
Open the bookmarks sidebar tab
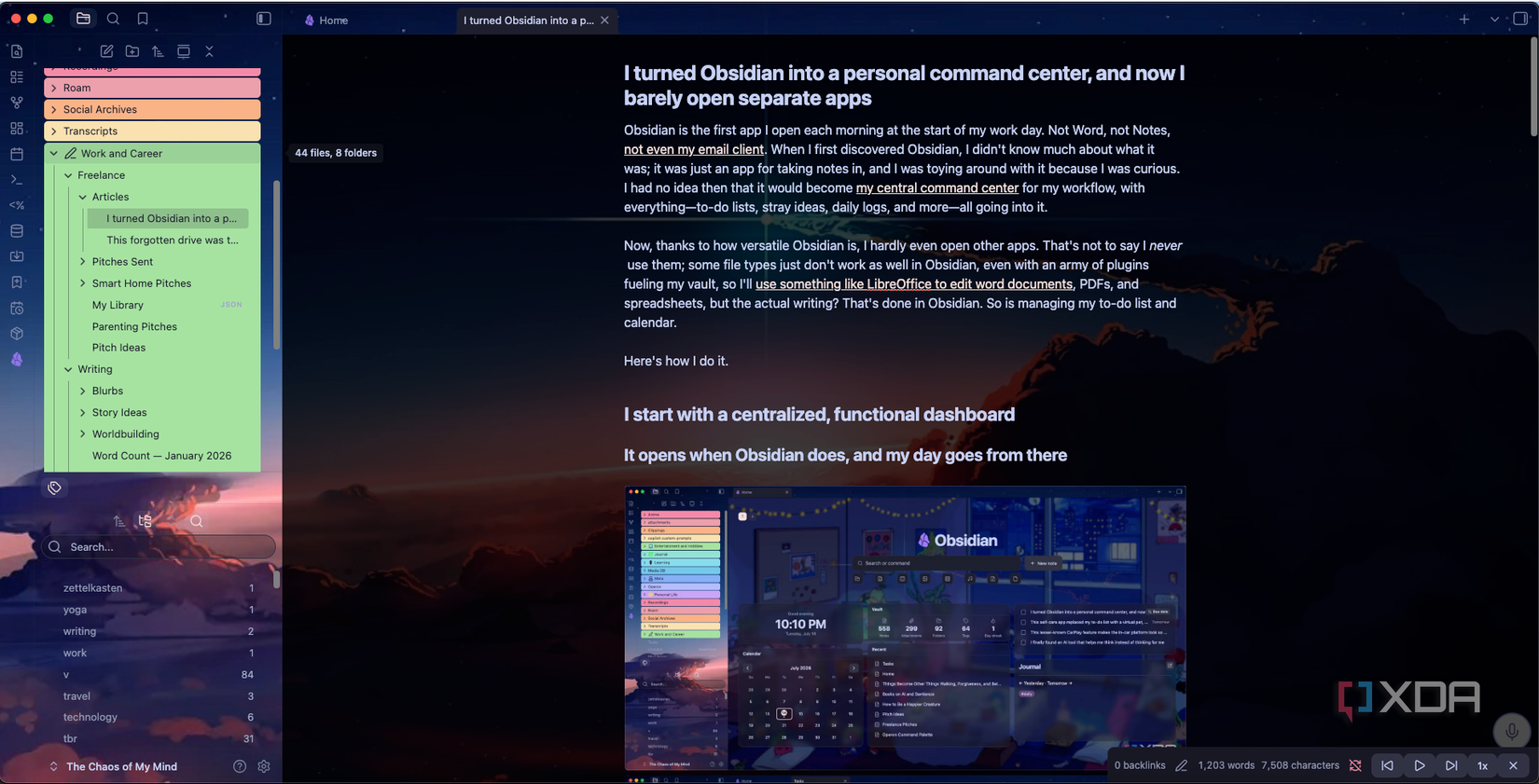click(143, 19)
